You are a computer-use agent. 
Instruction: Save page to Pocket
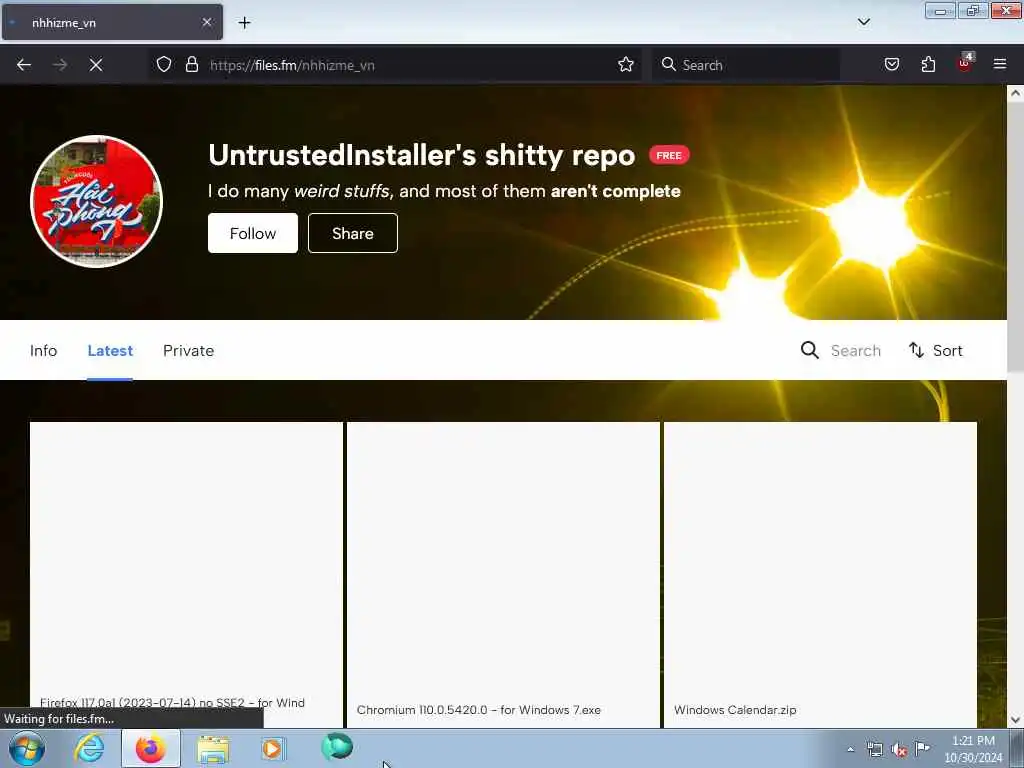click(x=891, y=64)
